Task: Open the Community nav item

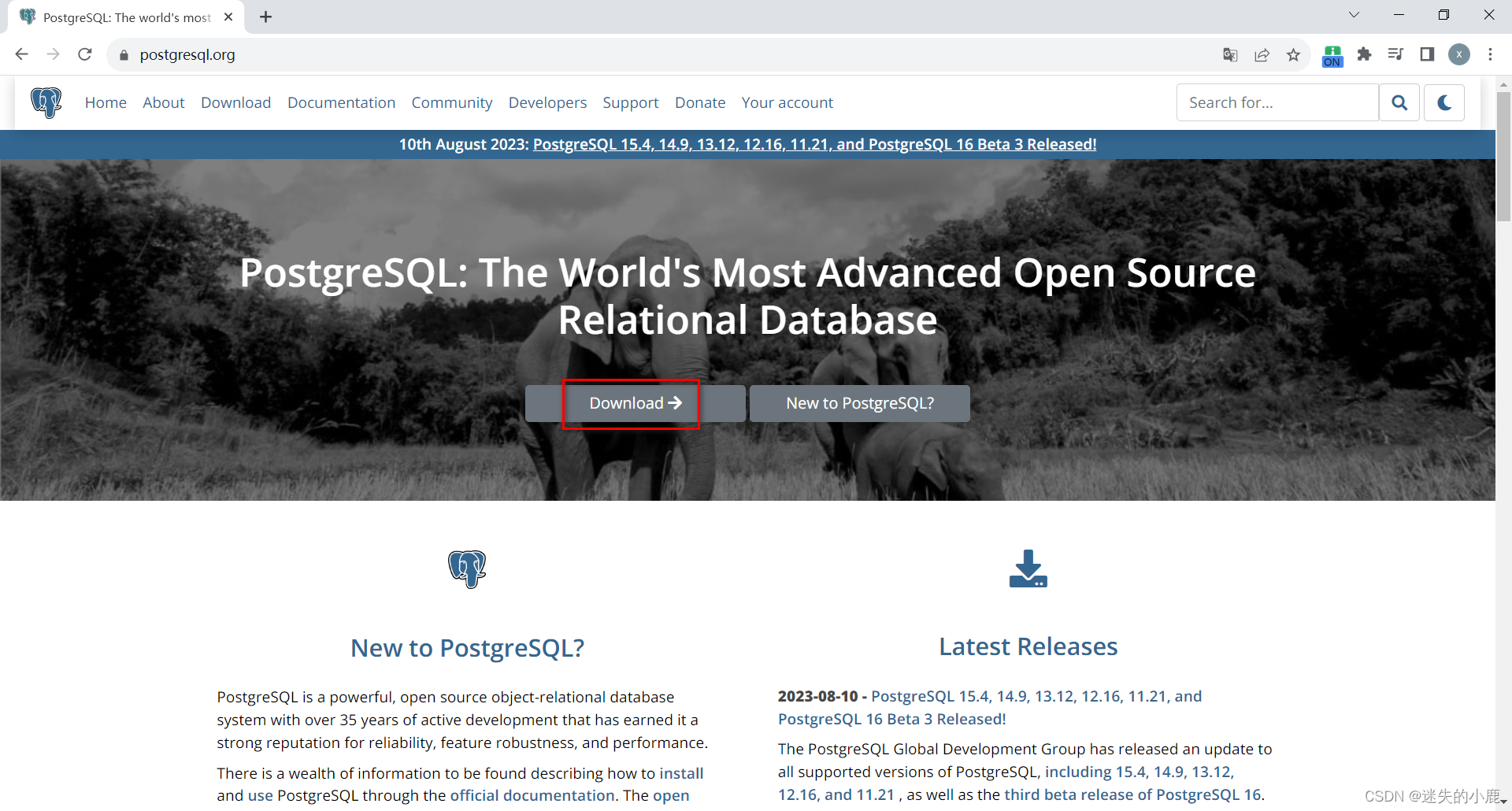Action: (452, 102)
